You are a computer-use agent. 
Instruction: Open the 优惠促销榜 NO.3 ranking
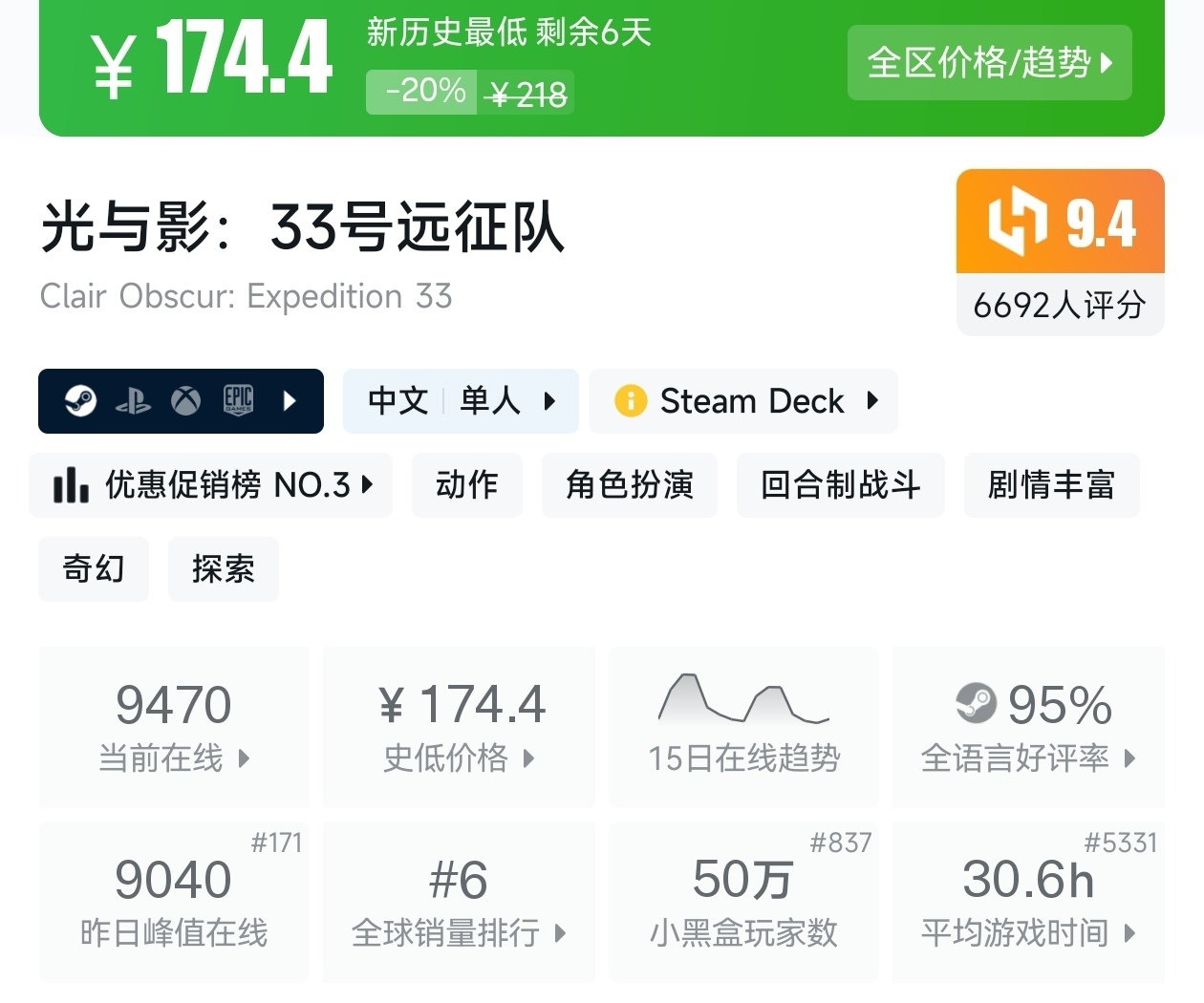pos(212,485)
